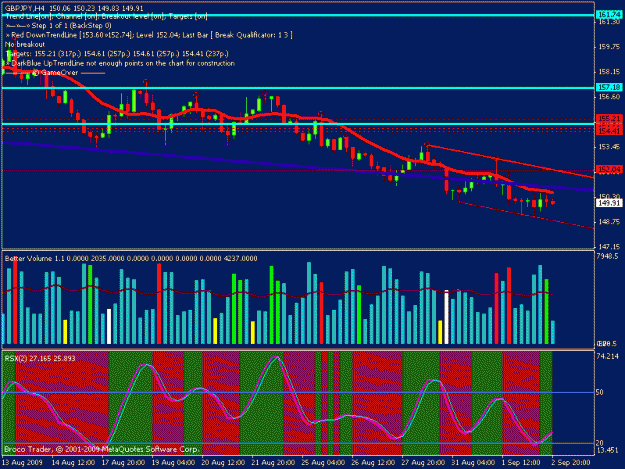Click the 161.74 cyan price label
The image size is (625, 469).
pyautogui.click(x=609, y=15)
